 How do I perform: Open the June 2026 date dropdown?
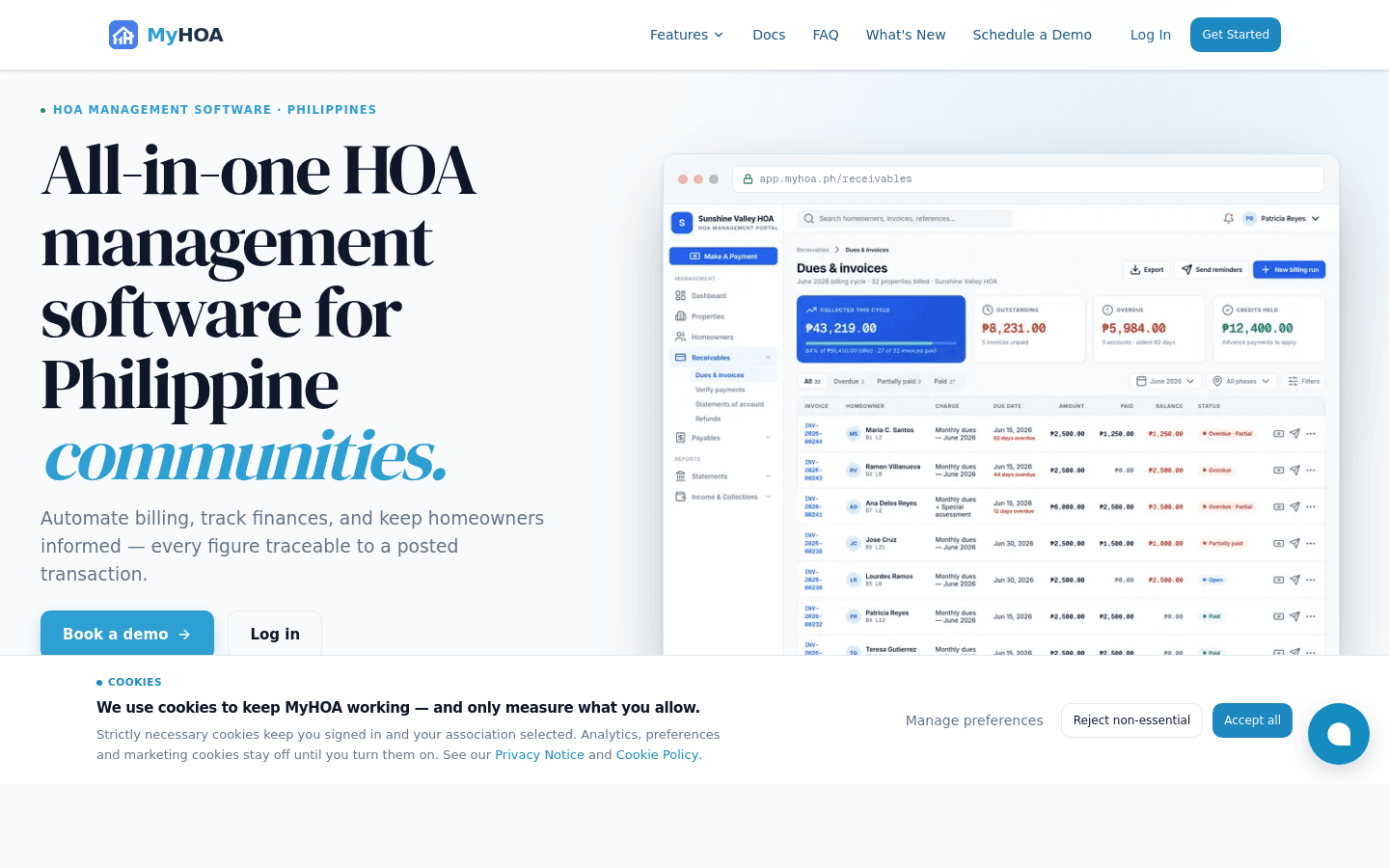tap(1165, 381)
